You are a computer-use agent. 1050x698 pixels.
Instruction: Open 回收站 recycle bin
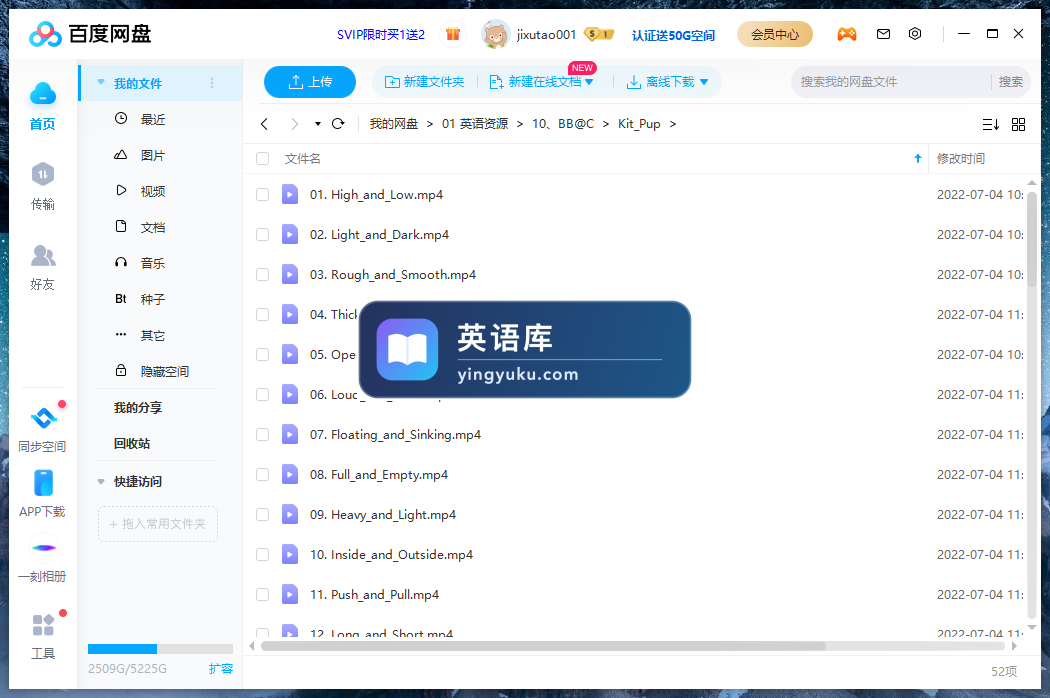132,443
